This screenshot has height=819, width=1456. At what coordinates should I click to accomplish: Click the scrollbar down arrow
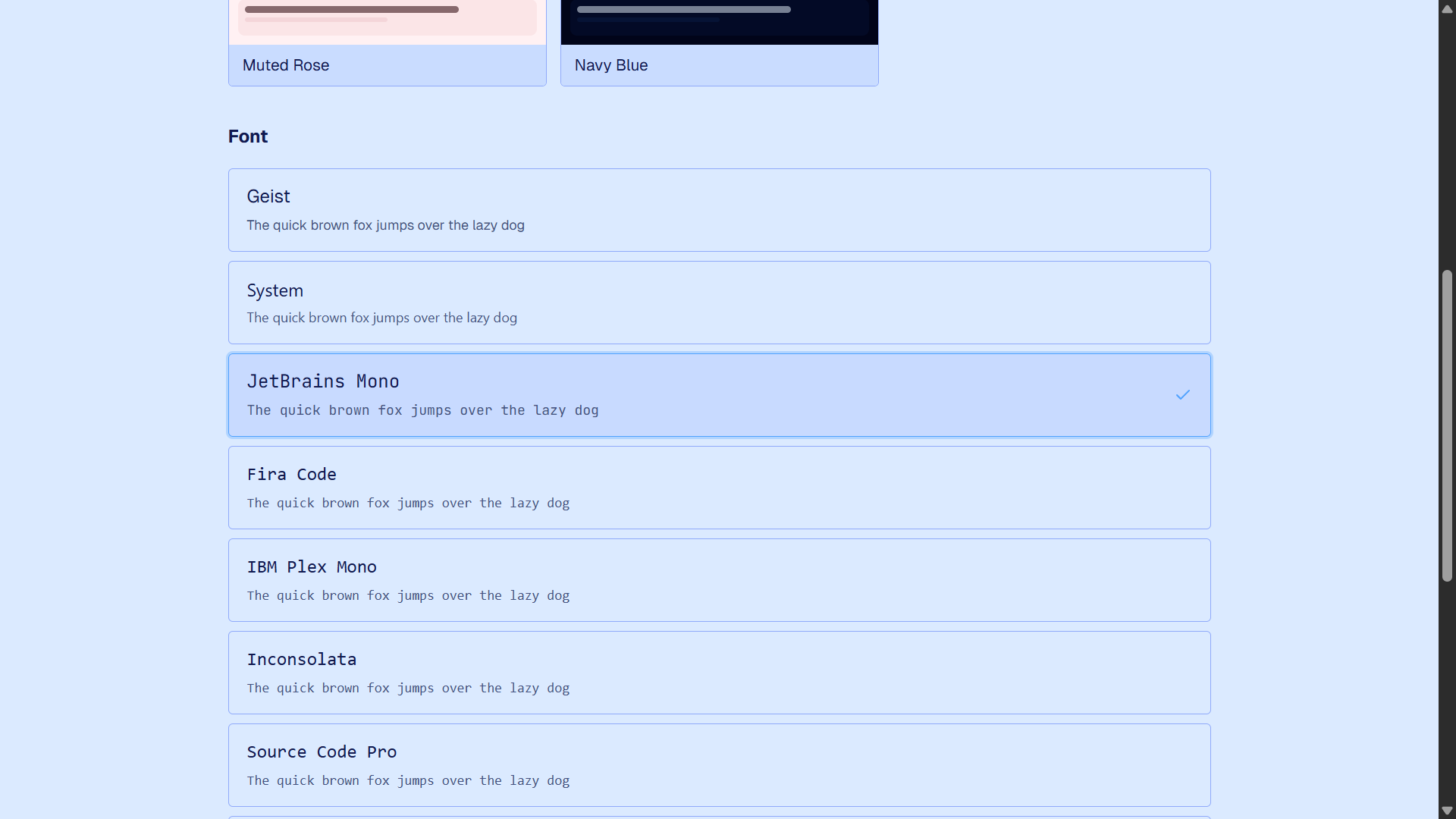coord(1447,810)
